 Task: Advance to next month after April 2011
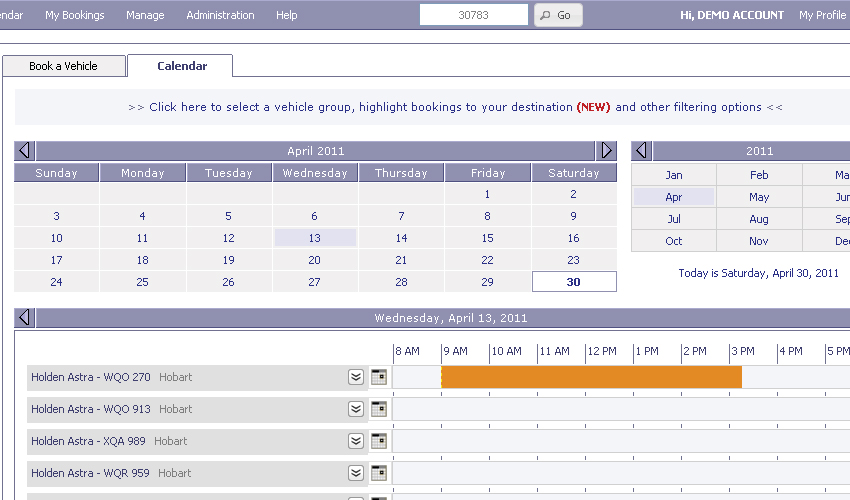pos(606,151)
